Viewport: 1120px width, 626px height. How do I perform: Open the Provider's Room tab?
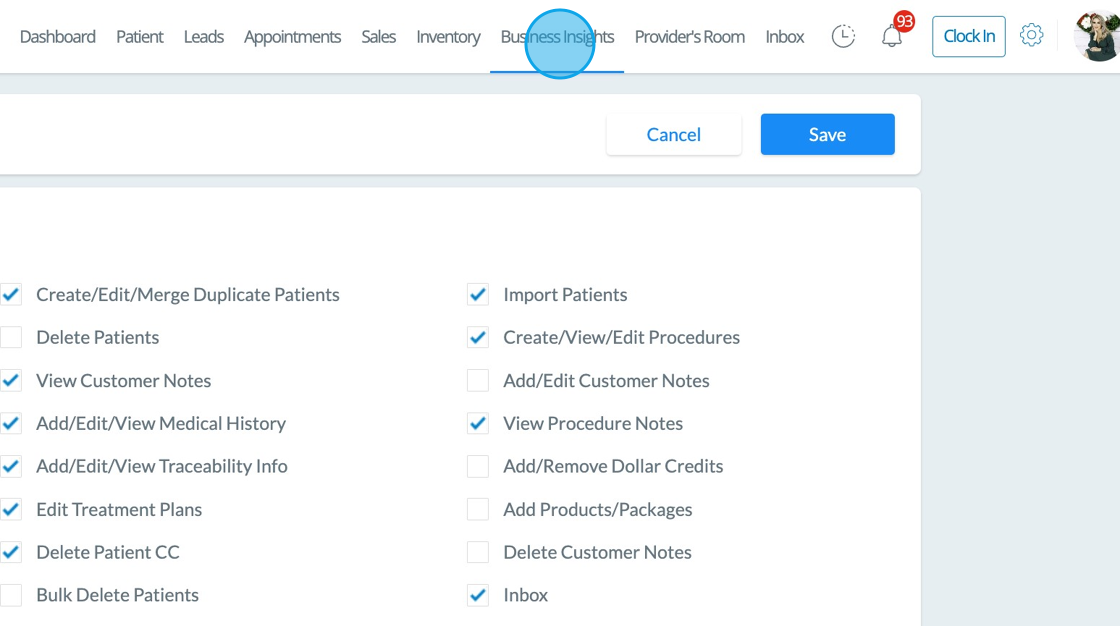[689, 37]
